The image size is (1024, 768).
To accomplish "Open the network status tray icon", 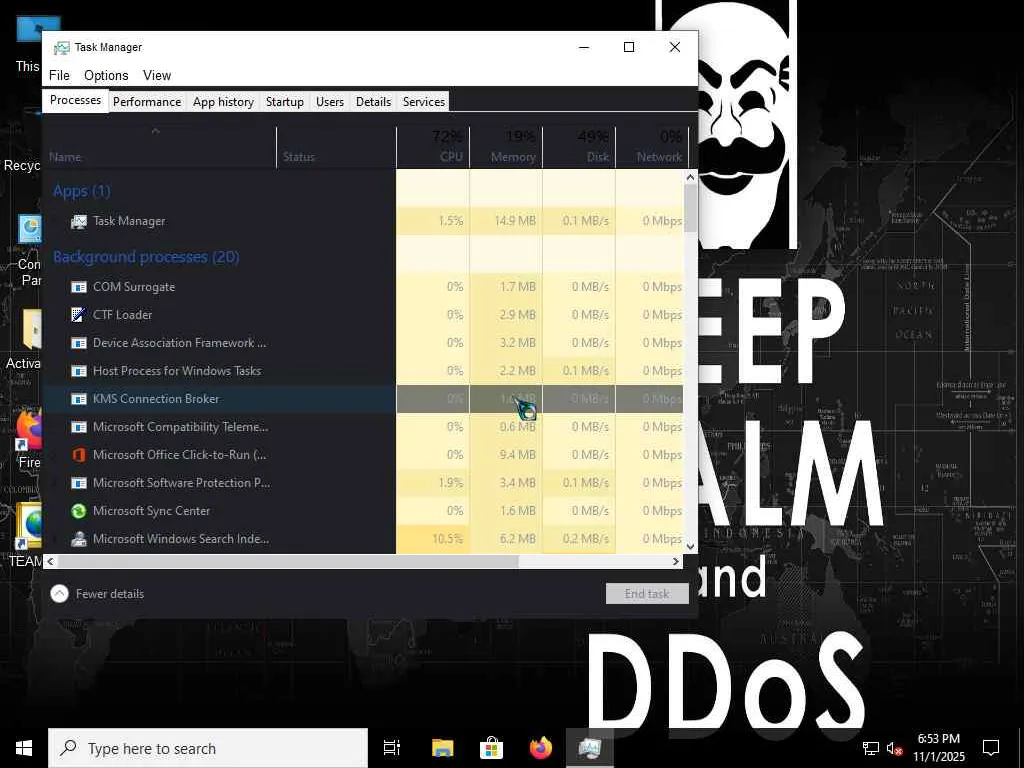I will (871, 748).
